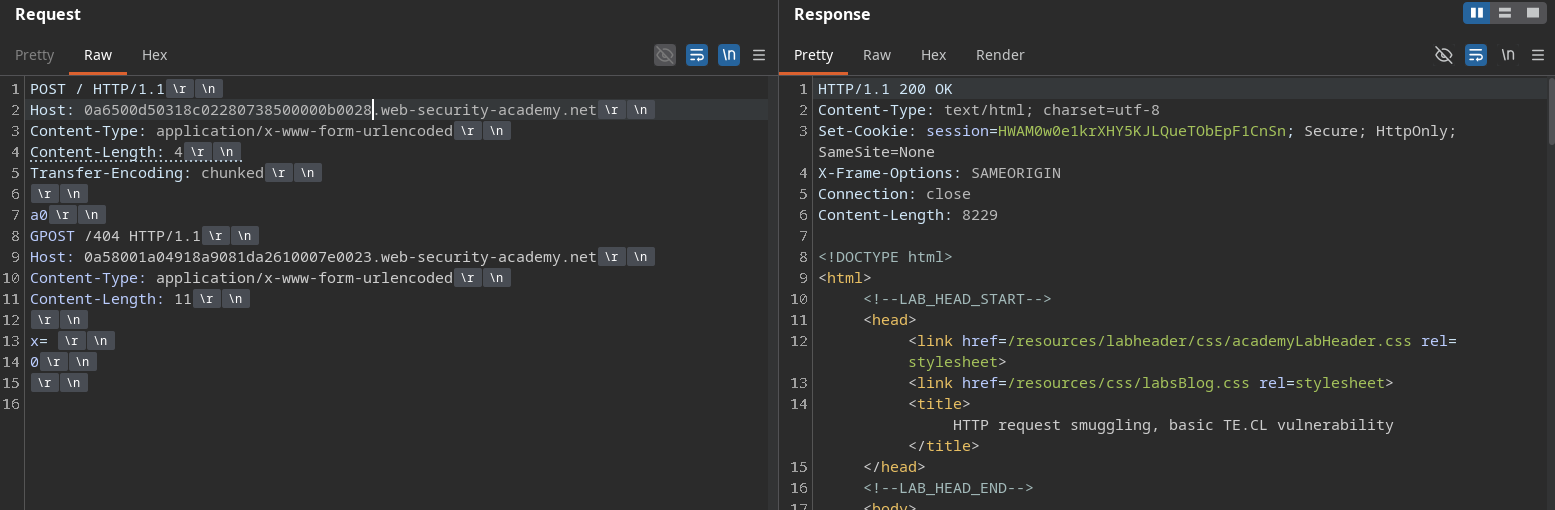Click the LAB_HEAD_END comment line

[948, 488]
